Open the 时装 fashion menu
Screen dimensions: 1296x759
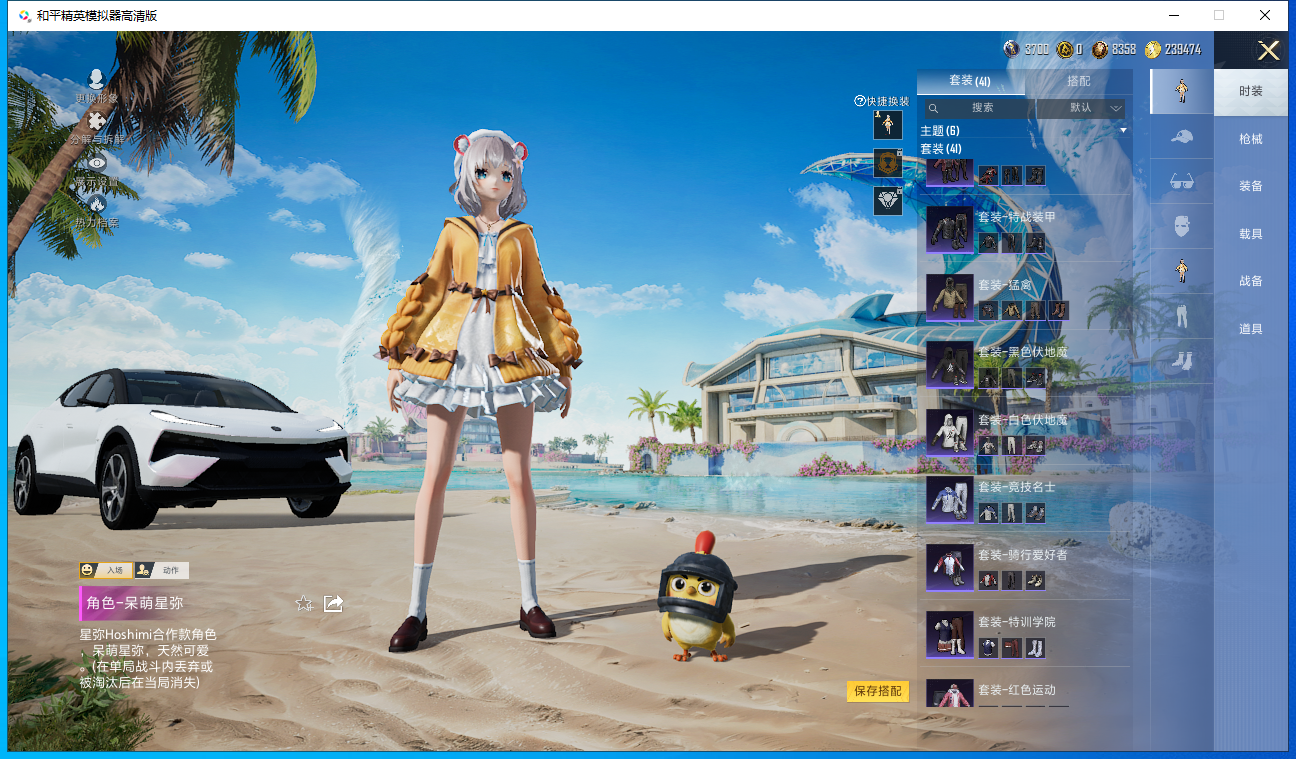(x=1251, y=91)
